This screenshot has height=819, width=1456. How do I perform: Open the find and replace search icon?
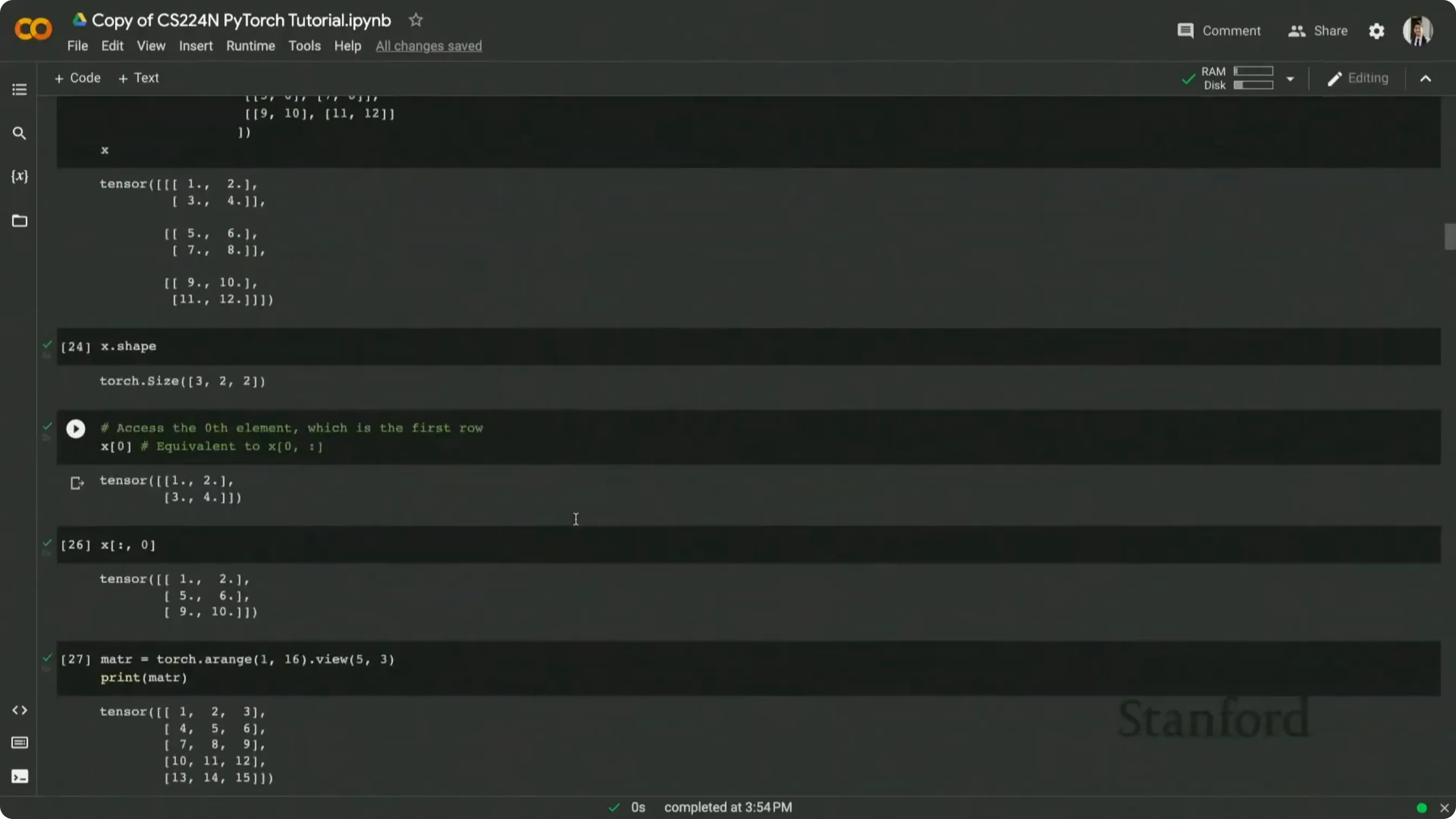click(19, 133)
